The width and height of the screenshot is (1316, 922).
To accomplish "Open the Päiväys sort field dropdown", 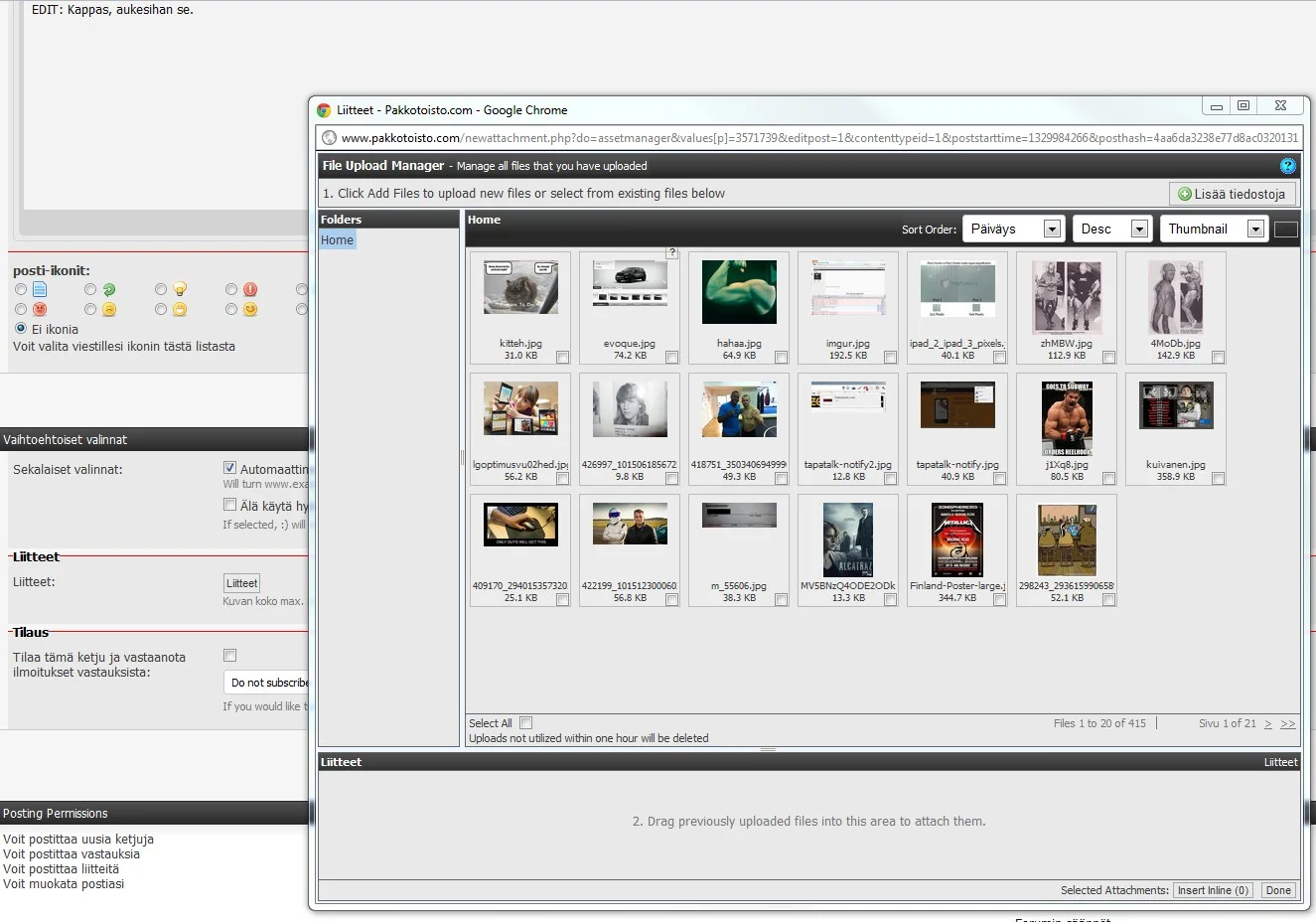I will [x=1013, y=229].
